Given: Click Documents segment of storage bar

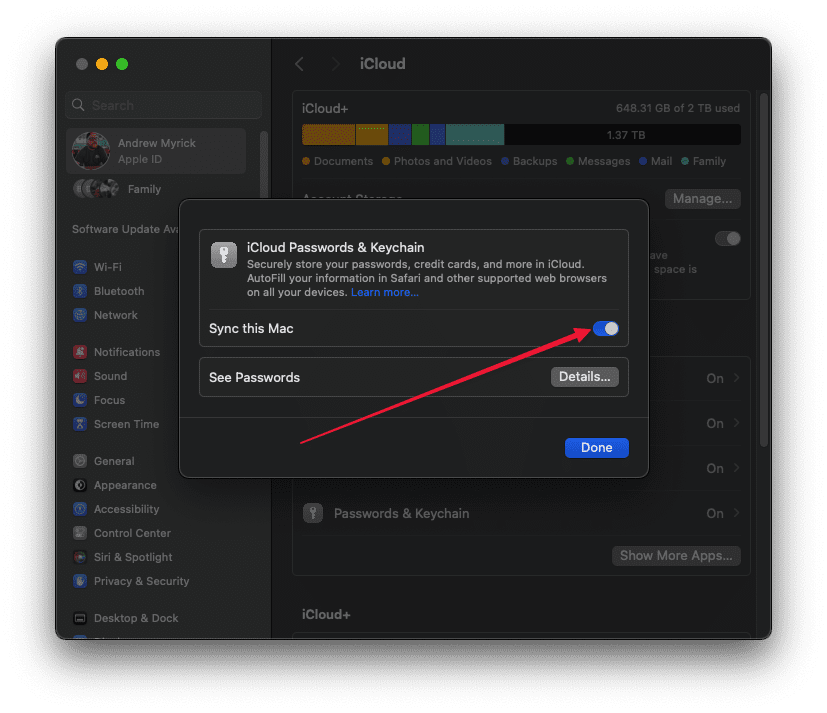Looking at the screenshot, I should point(329,134).
